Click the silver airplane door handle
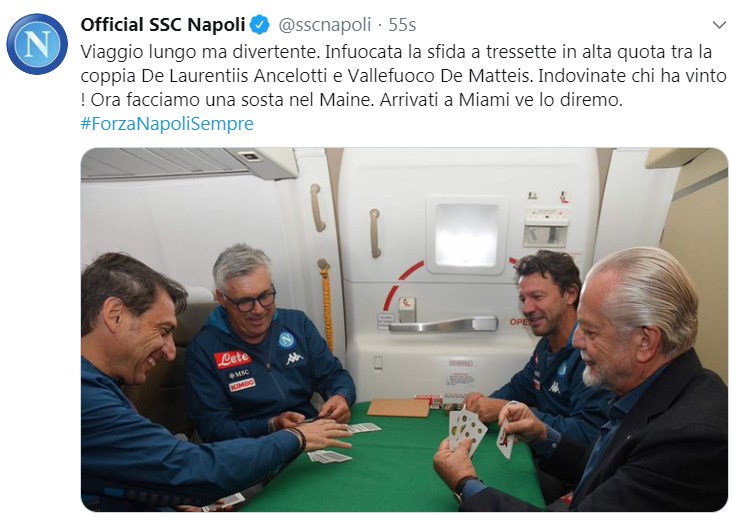Image resolution: width=732 pixels, height=517 pixels. [443, 324]
